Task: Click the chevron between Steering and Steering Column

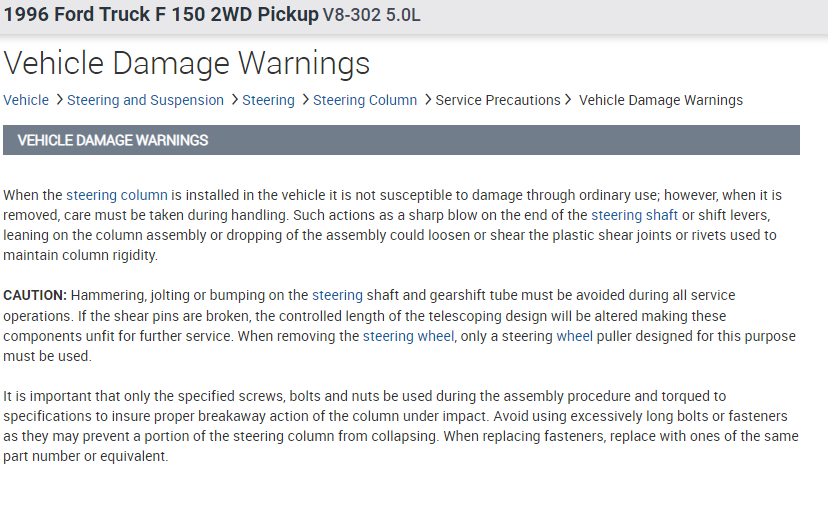Action: (305, 100)
